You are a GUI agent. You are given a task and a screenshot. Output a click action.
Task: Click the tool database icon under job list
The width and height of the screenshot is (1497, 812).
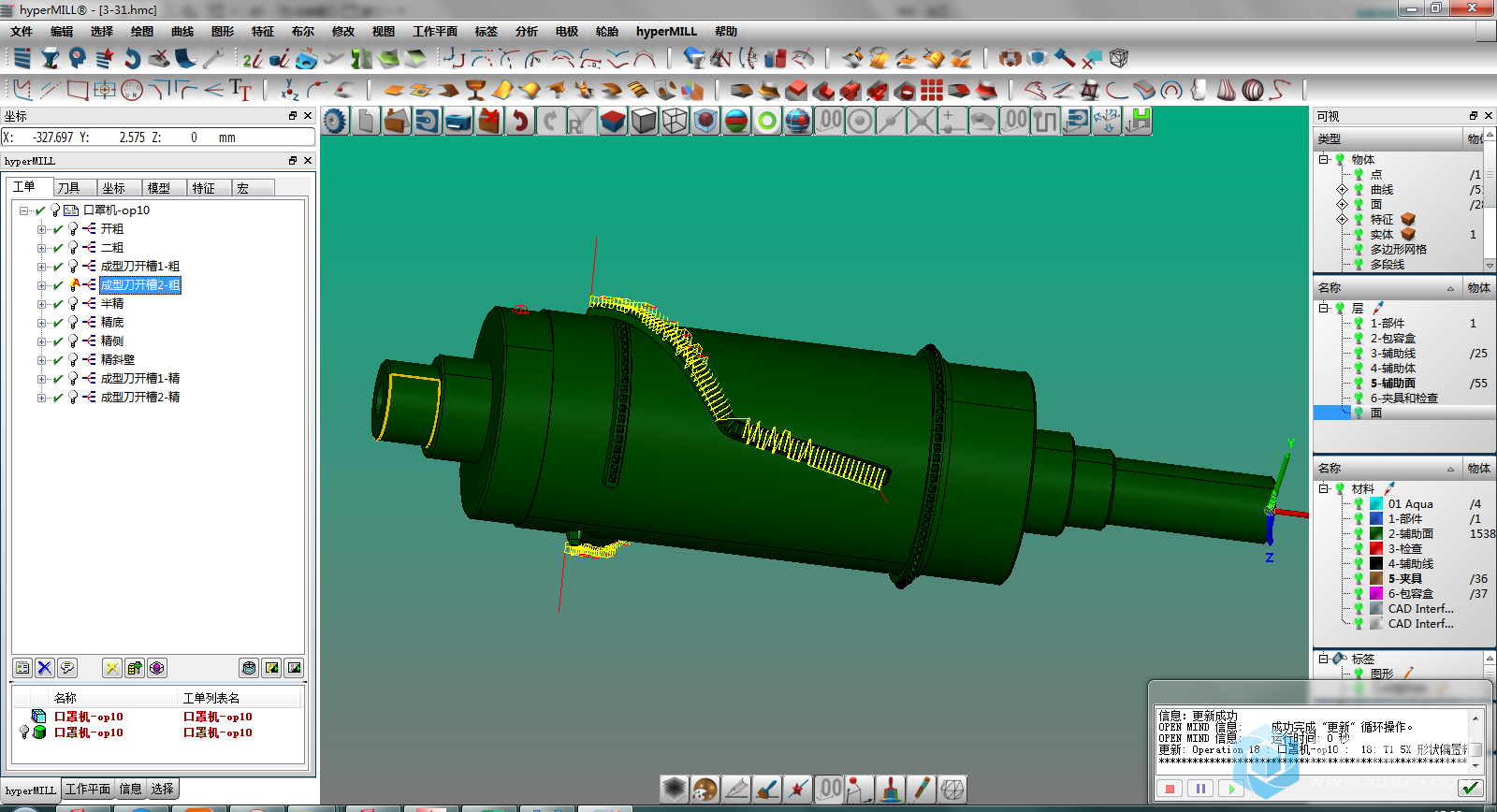coord(135,668)
